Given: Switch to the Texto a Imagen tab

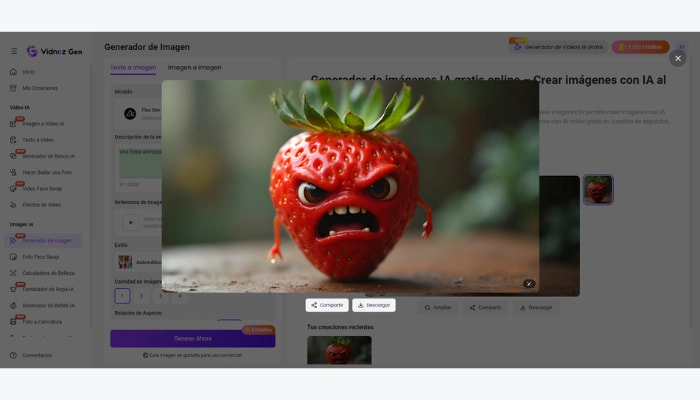Looking at the screenshot, I should tap(133, 68).
